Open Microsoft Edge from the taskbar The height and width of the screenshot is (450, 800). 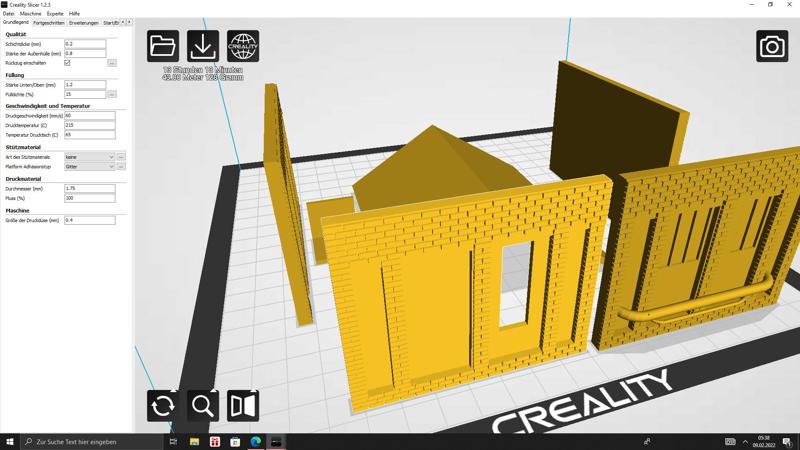[x=256, y=442]
